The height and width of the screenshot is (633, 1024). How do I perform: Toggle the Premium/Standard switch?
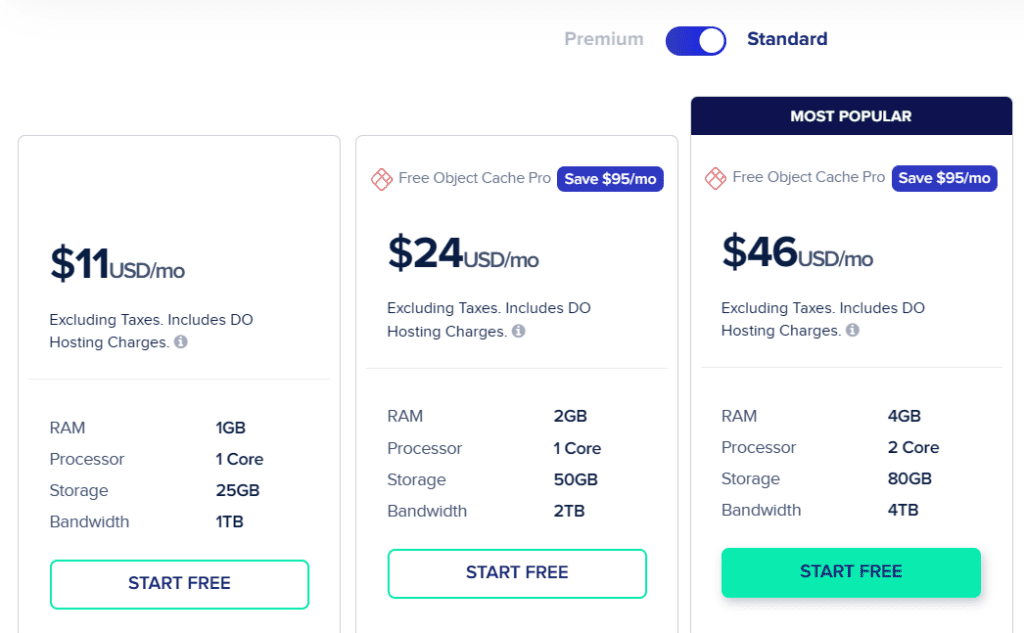pyautogui.click(x=695, y=39)
